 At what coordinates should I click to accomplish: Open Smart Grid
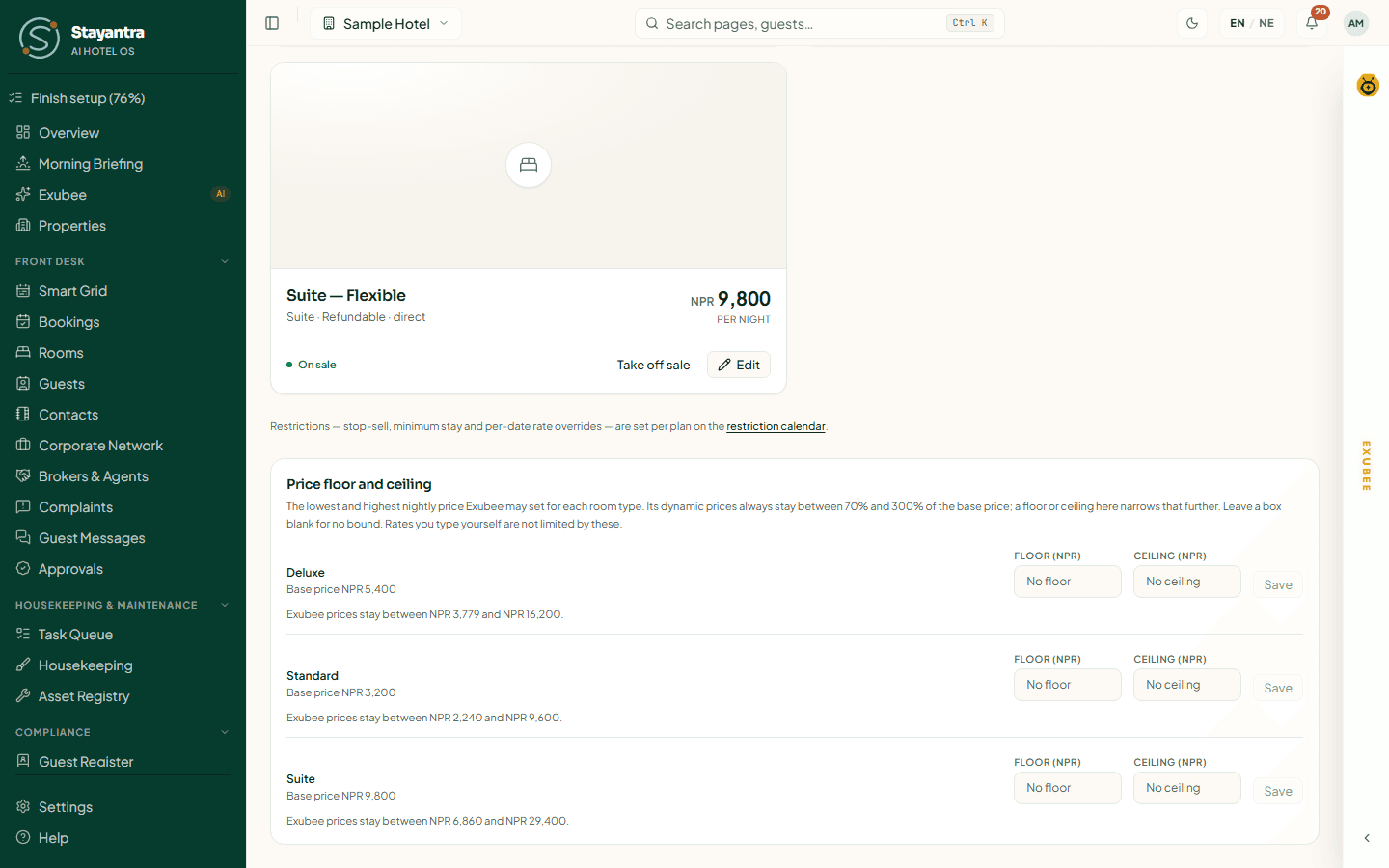click(123, 291)
